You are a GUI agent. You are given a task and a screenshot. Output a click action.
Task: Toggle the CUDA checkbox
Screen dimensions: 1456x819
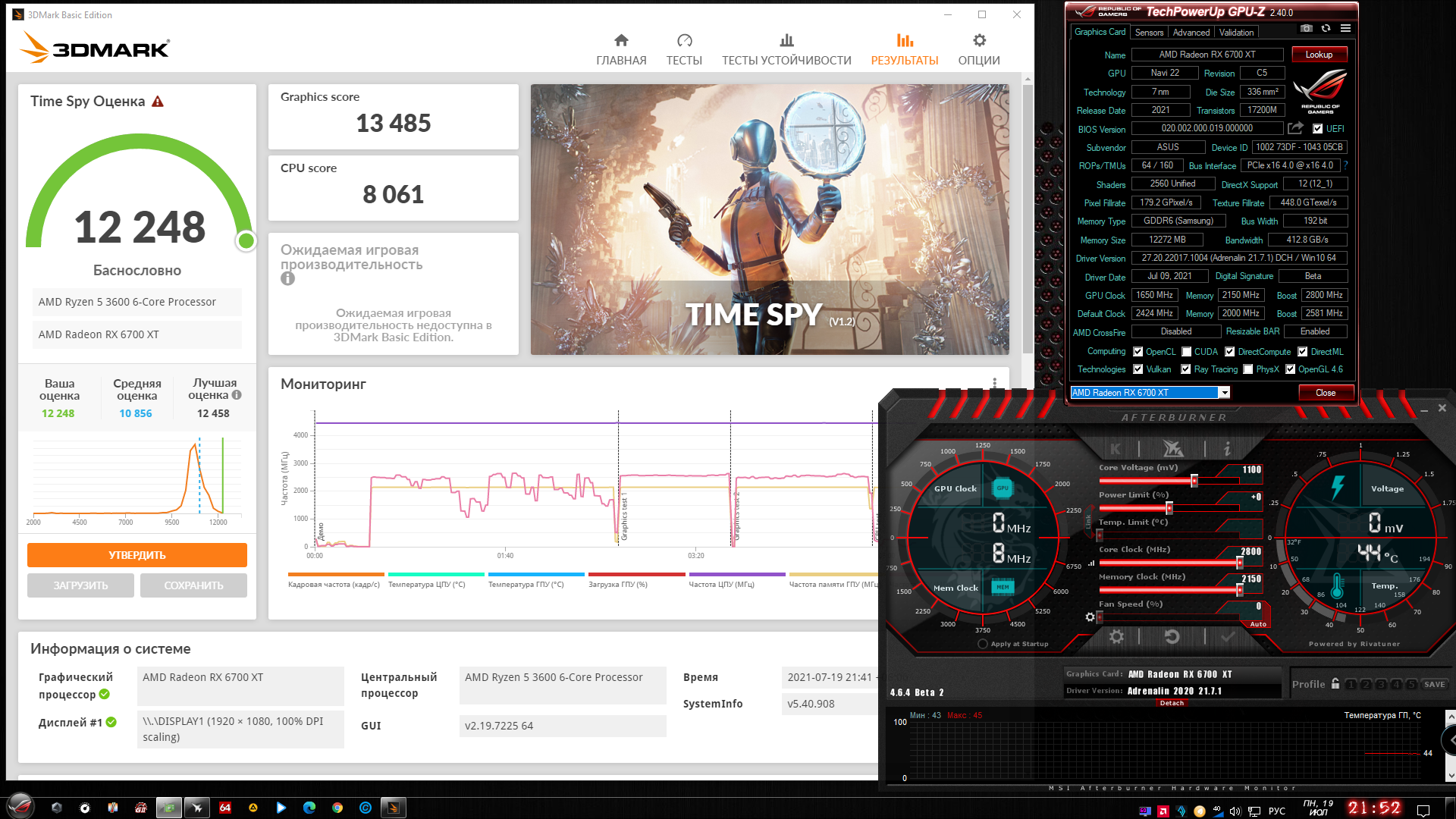pos(1186,352)
